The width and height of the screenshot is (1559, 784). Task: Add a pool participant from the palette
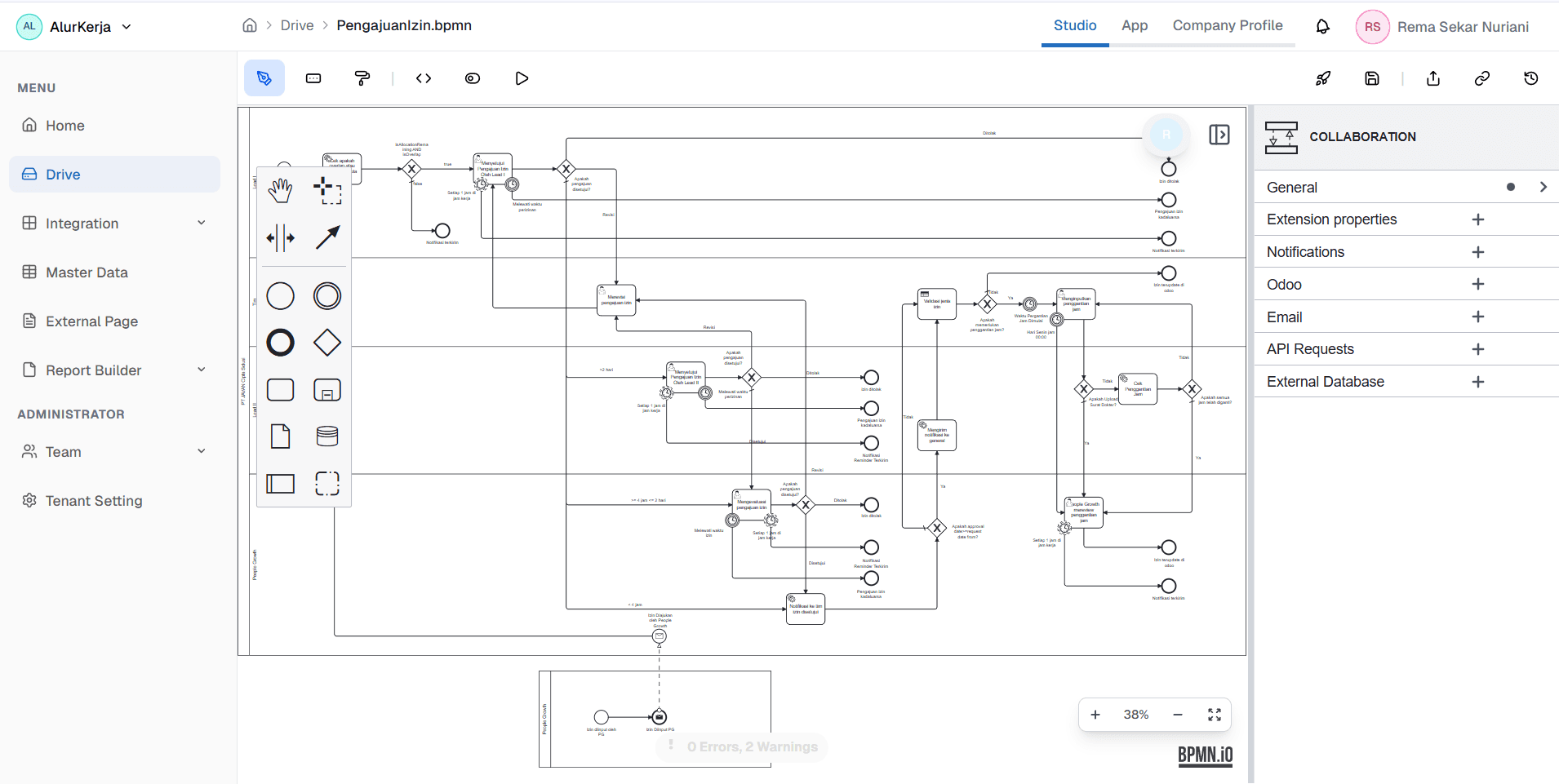tap(280, 484)
